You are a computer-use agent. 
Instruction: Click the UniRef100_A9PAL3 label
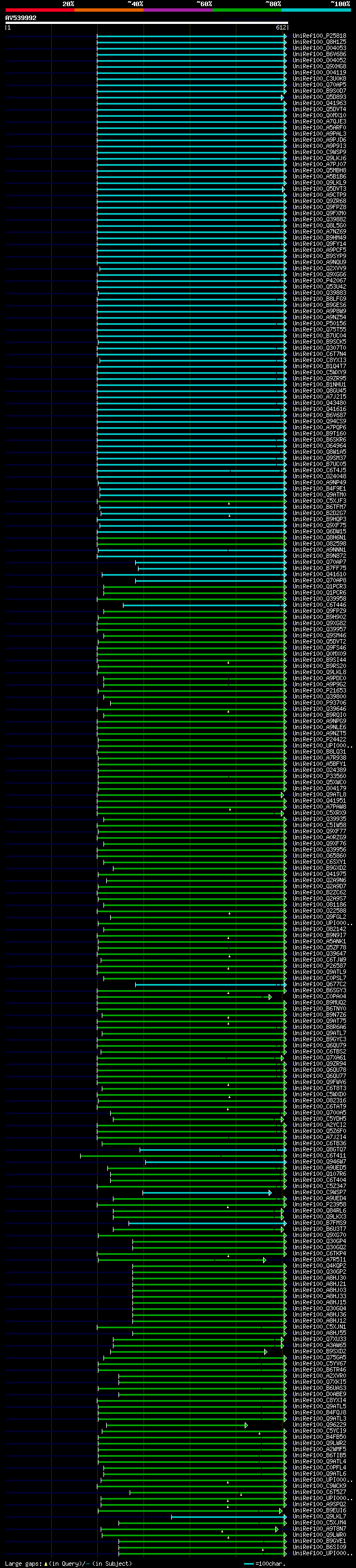(319, 134)
